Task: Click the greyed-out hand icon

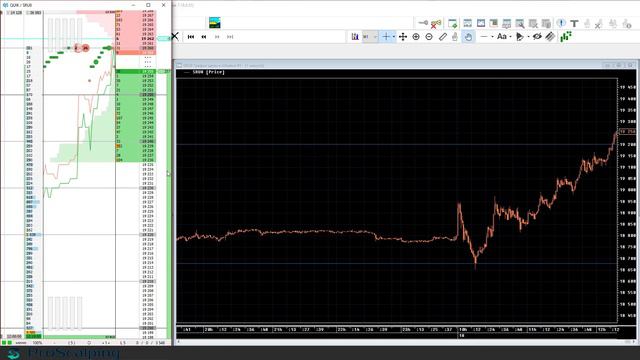Action: (455, 37)
